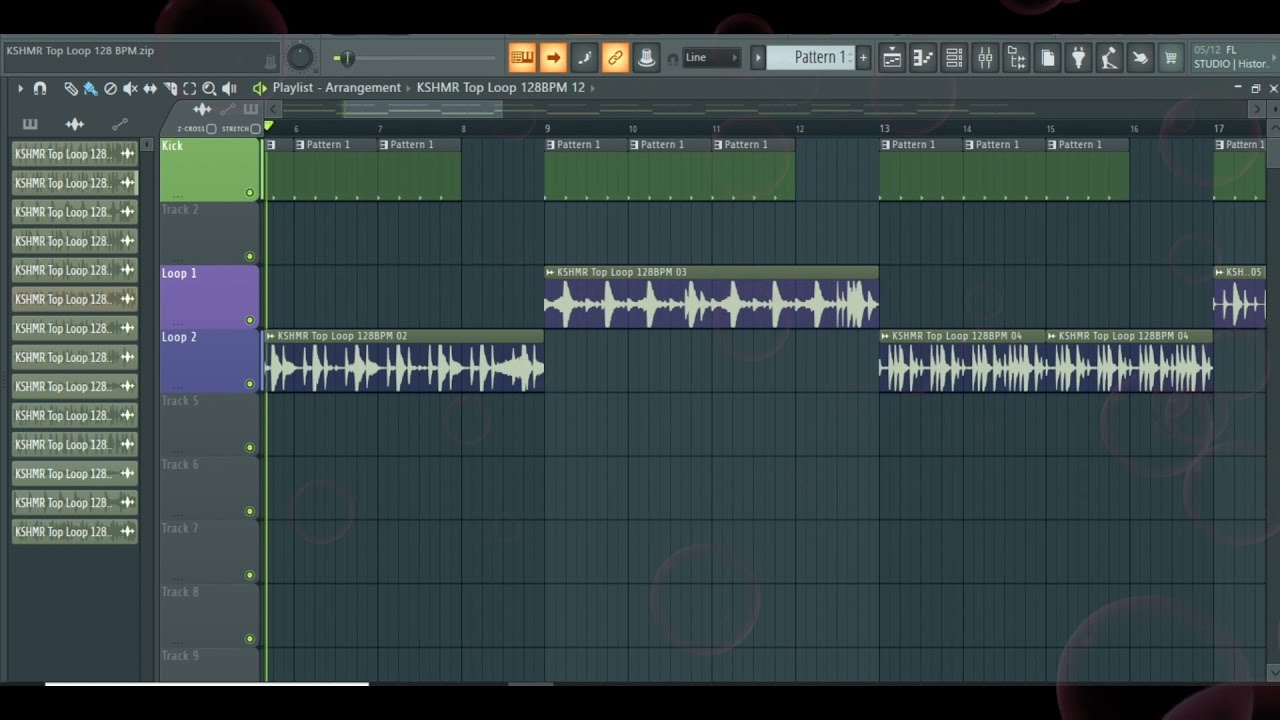1280x720 pixels.
Task: Select the Delete tool
Action: coord(110,88)
